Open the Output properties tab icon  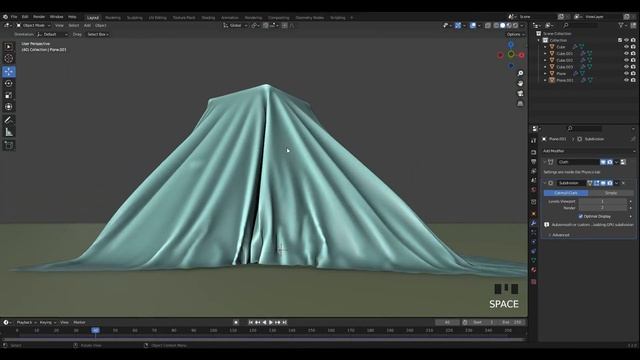point(533,162)
